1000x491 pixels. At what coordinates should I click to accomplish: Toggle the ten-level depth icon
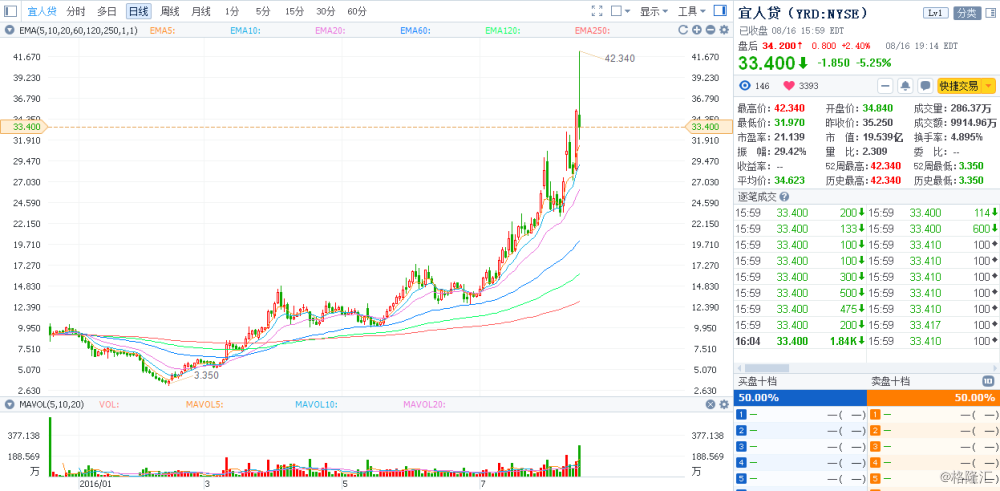988,381
